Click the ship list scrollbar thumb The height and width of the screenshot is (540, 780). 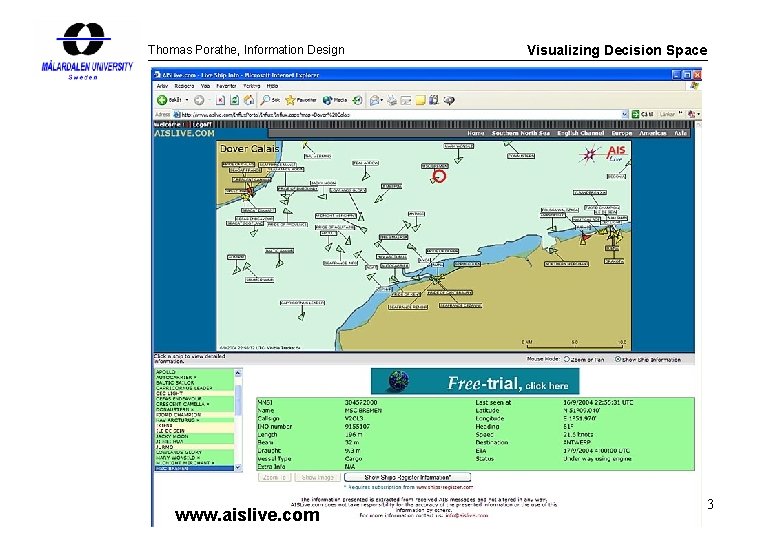click(238, 400)
